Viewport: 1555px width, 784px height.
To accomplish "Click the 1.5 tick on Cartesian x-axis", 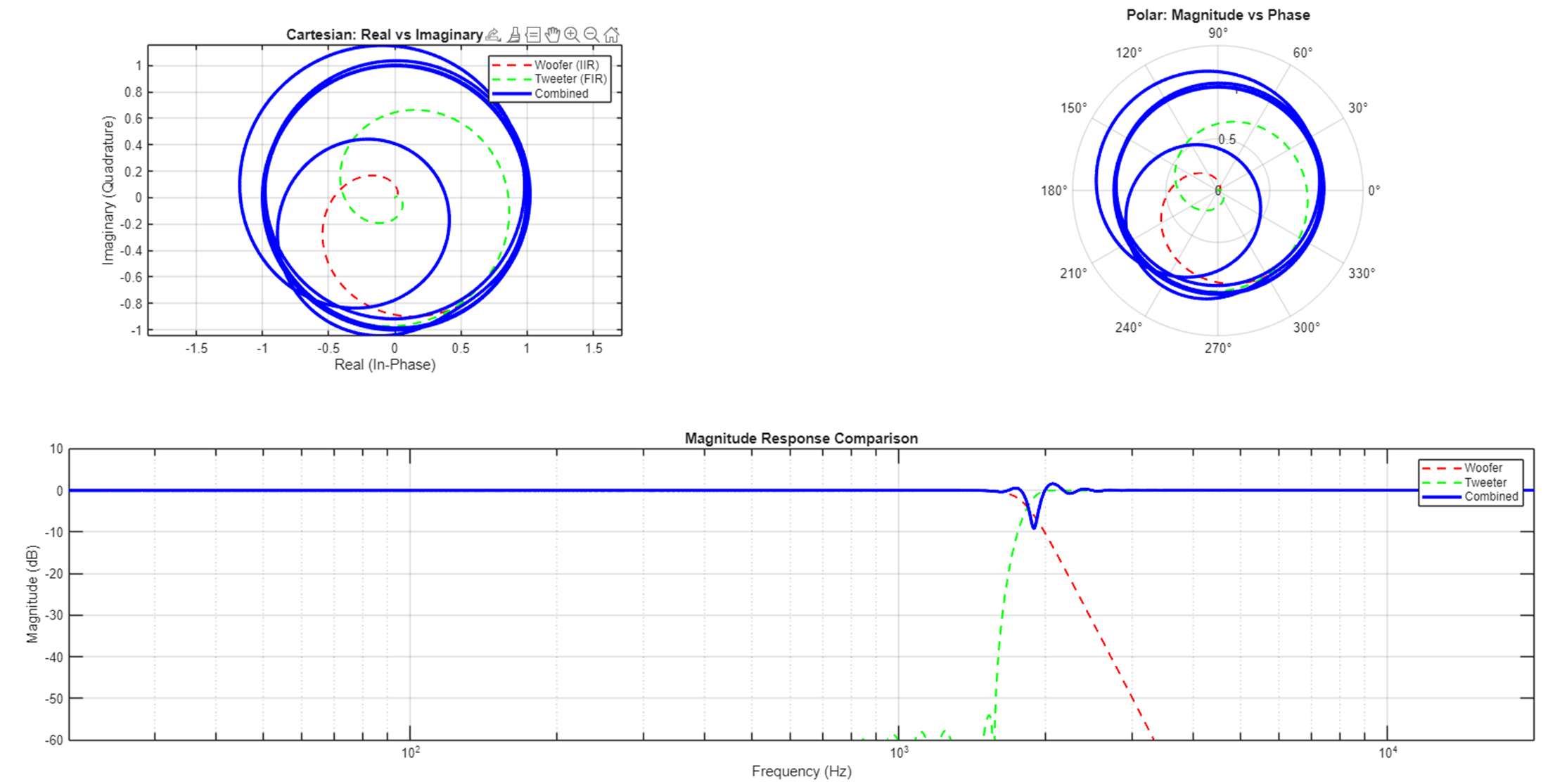I will (x=594, y=348).
